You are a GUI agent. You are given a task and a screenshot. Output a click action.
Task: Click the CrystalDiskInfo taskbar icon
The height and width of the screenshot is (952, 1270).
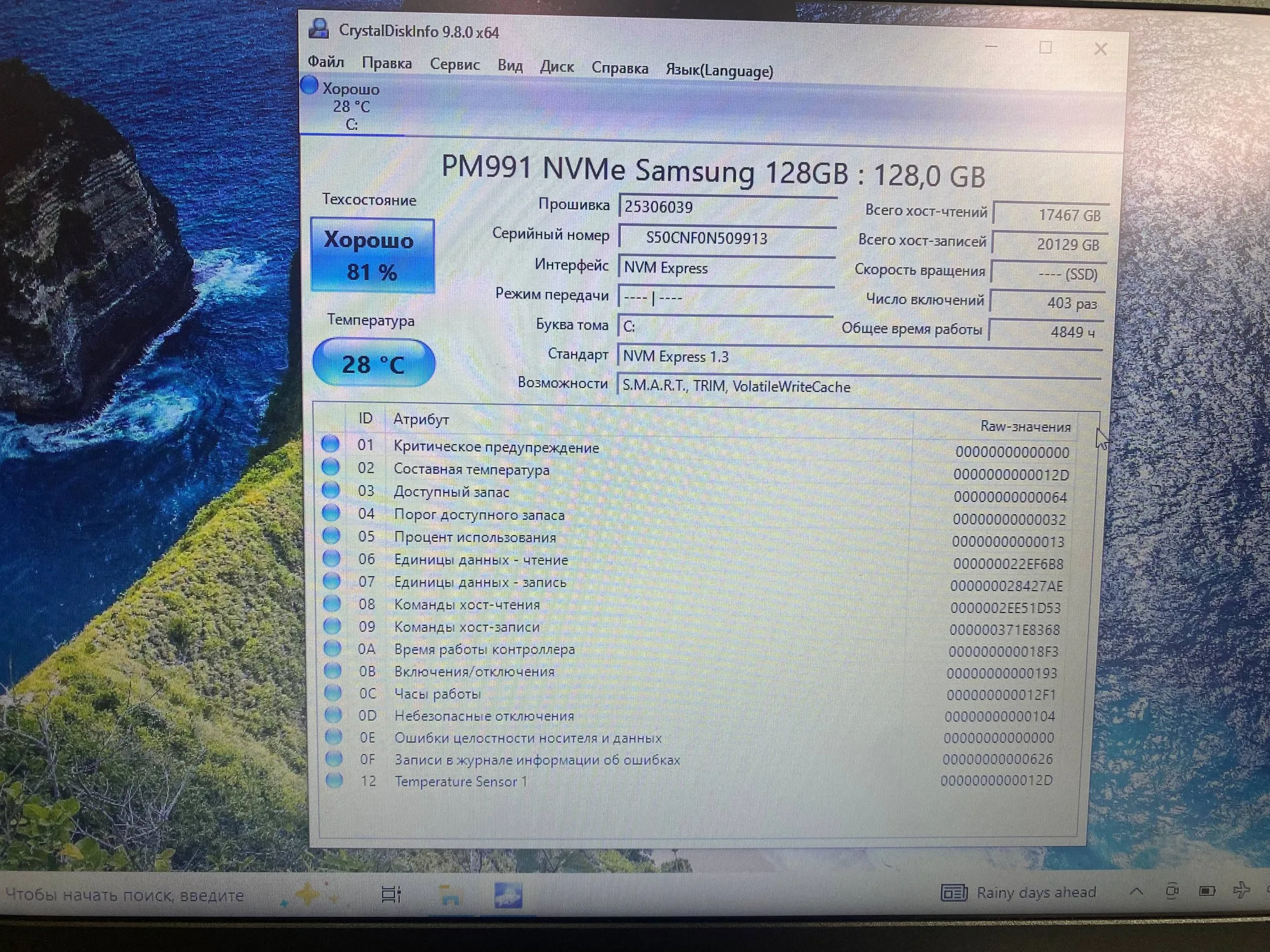coord(509,896)
